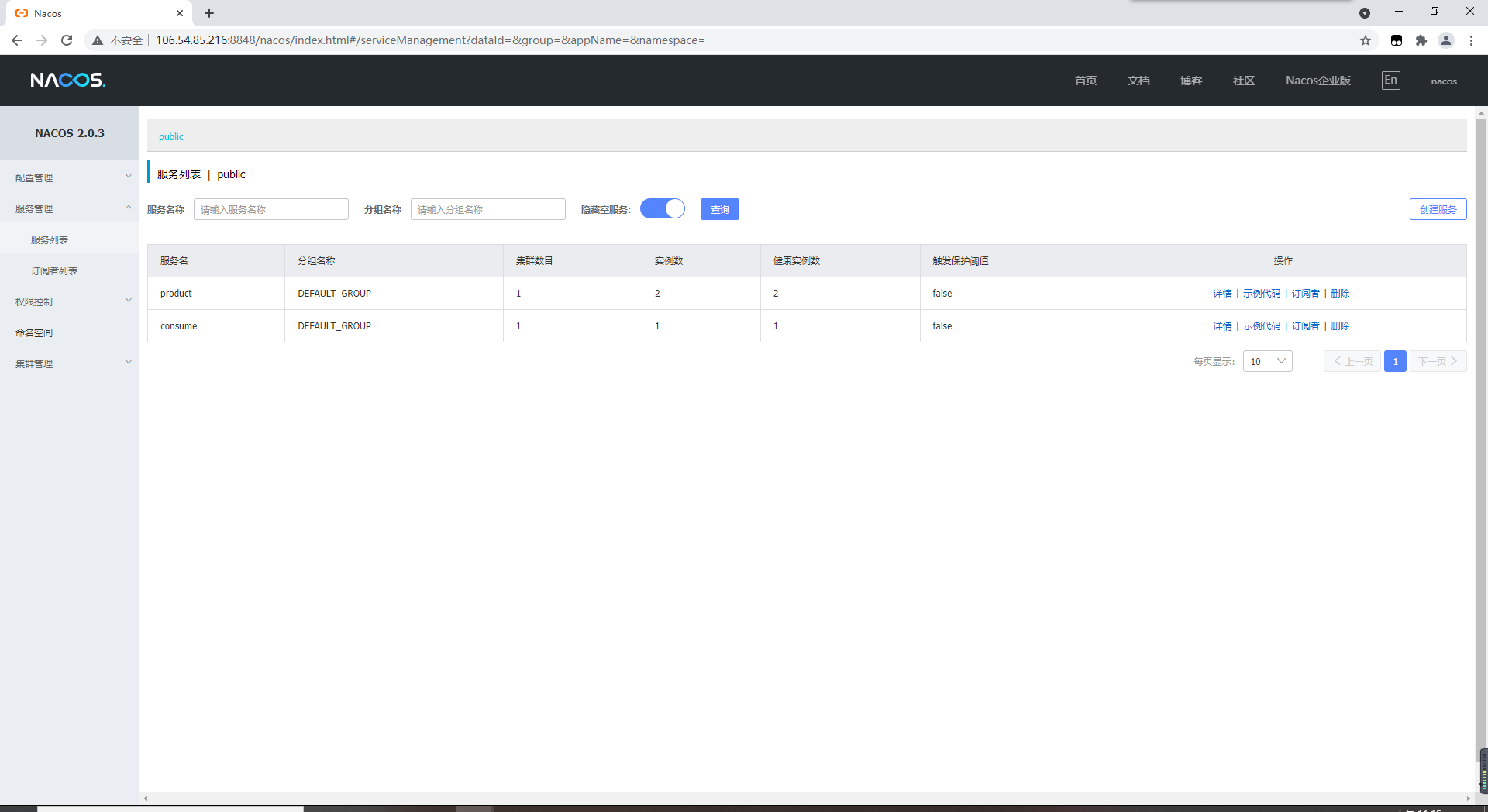Reload the page with refresh icon

67,40
